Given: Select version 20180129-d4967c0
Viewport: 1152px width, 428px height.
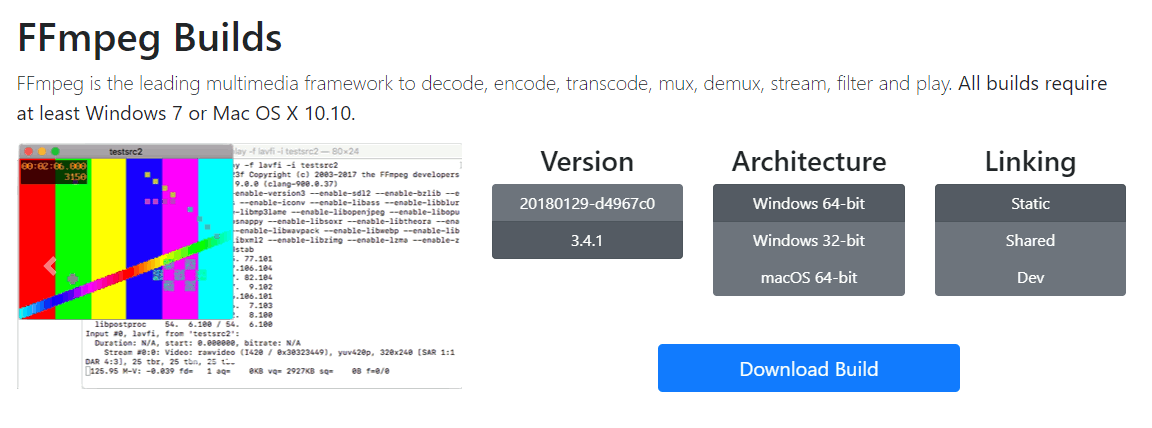Looking at the screenshot, I should click(x=587, y=203).
